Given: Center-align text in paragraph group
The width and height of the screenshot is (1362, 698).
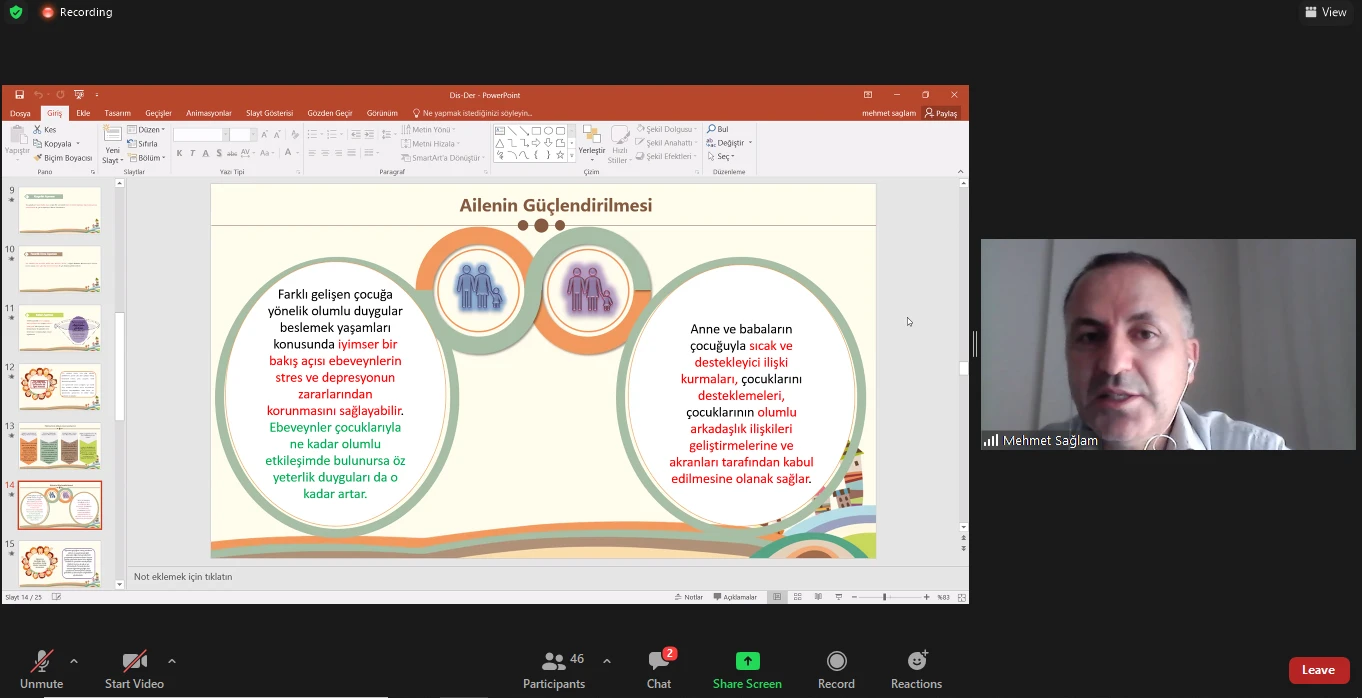Looking at the screenshot, I should pos(325,153).
